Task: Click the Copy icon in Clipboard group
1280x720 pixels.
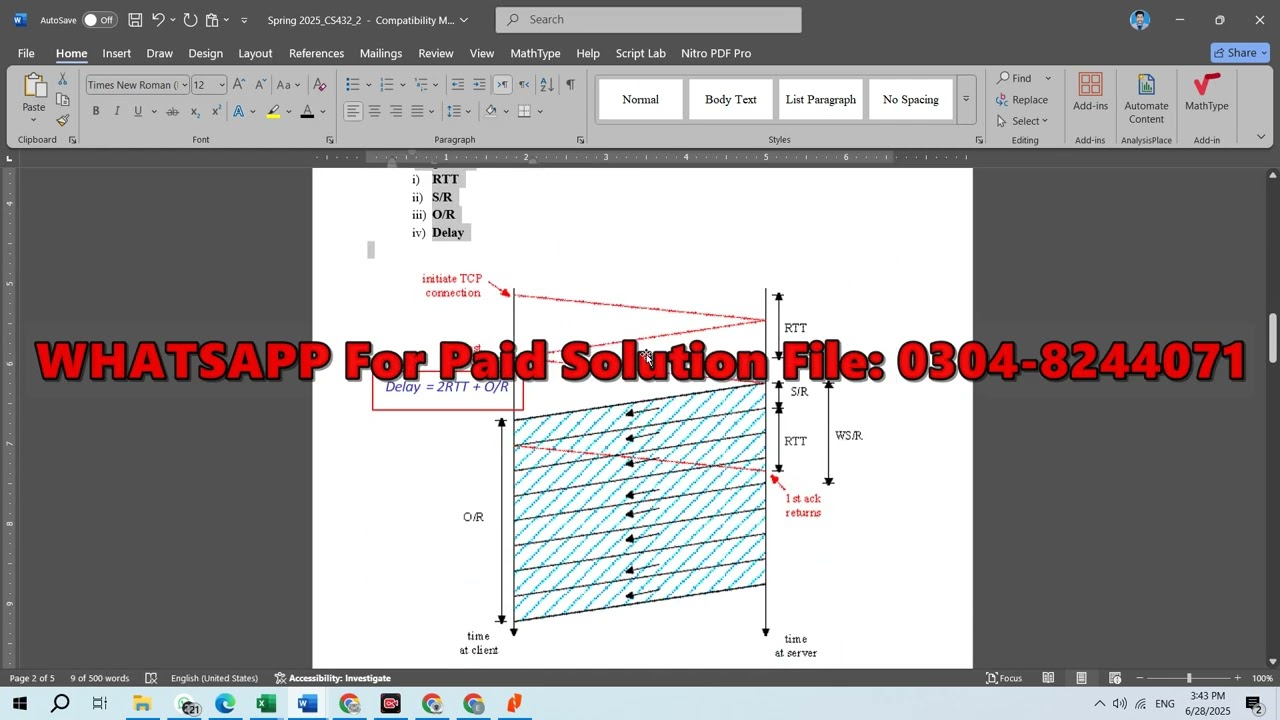Action: point(62,100)
